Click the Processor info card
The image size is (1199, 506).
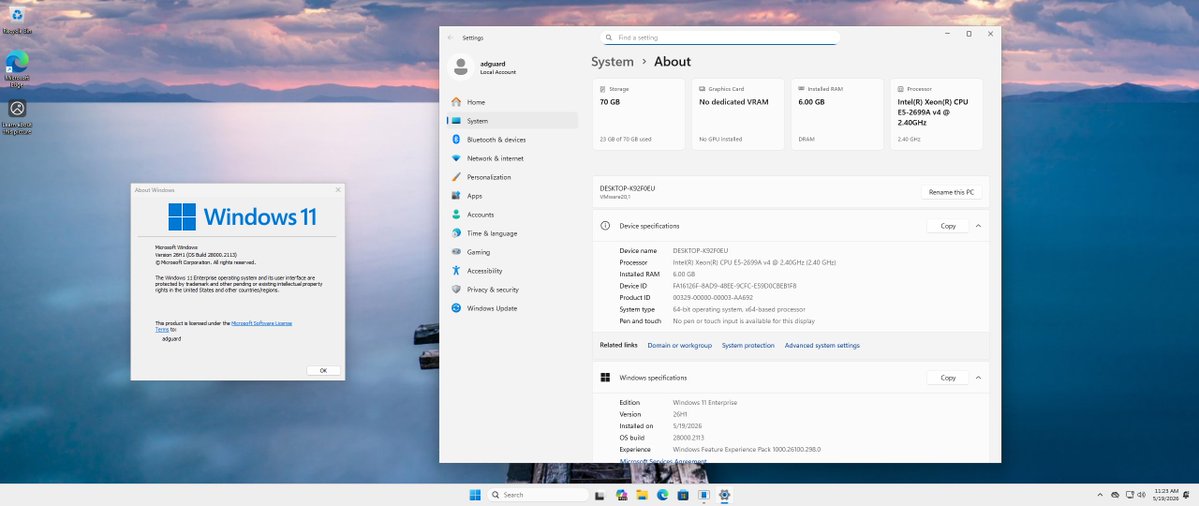point(937,114)
